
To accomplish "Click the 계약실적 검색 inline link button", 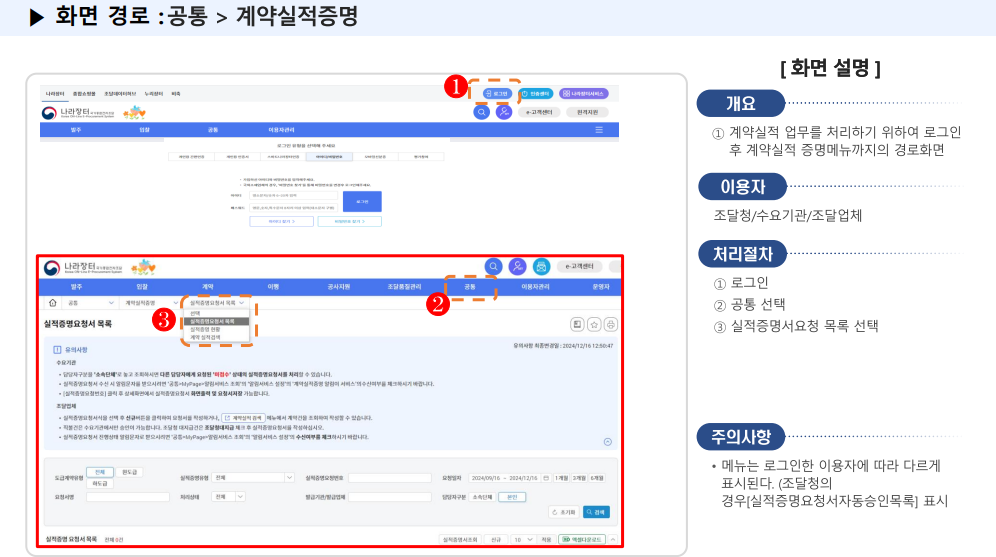I will 243,418.
